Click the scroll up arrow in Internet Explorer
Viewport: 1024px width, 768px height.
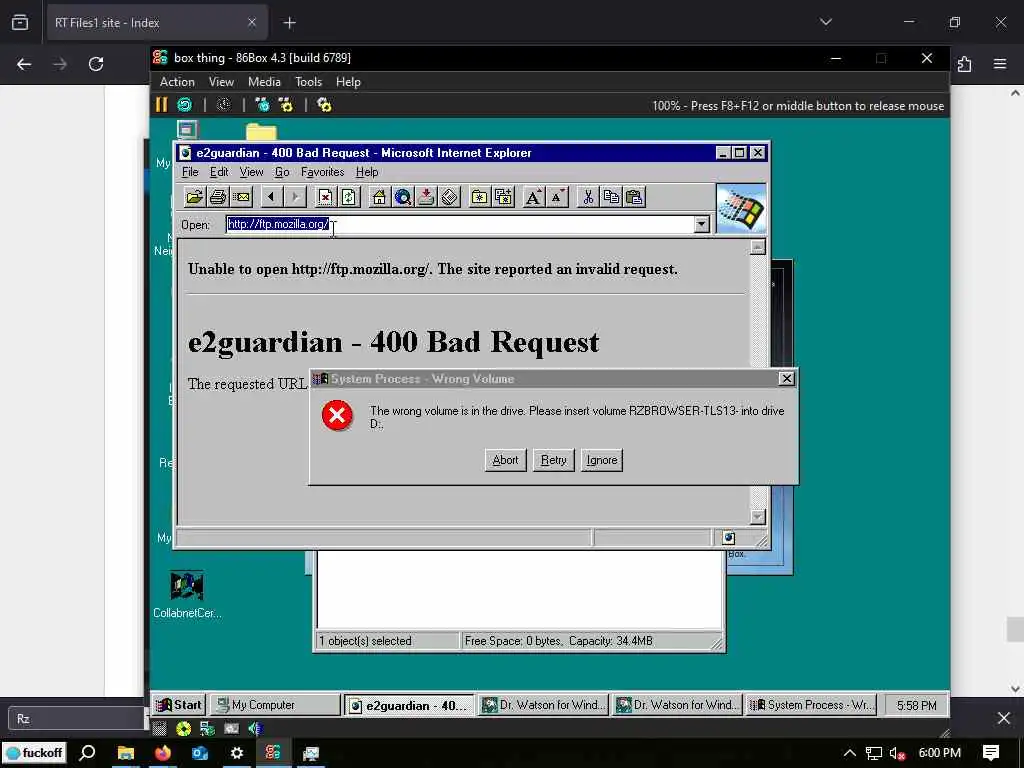point(758,247)
